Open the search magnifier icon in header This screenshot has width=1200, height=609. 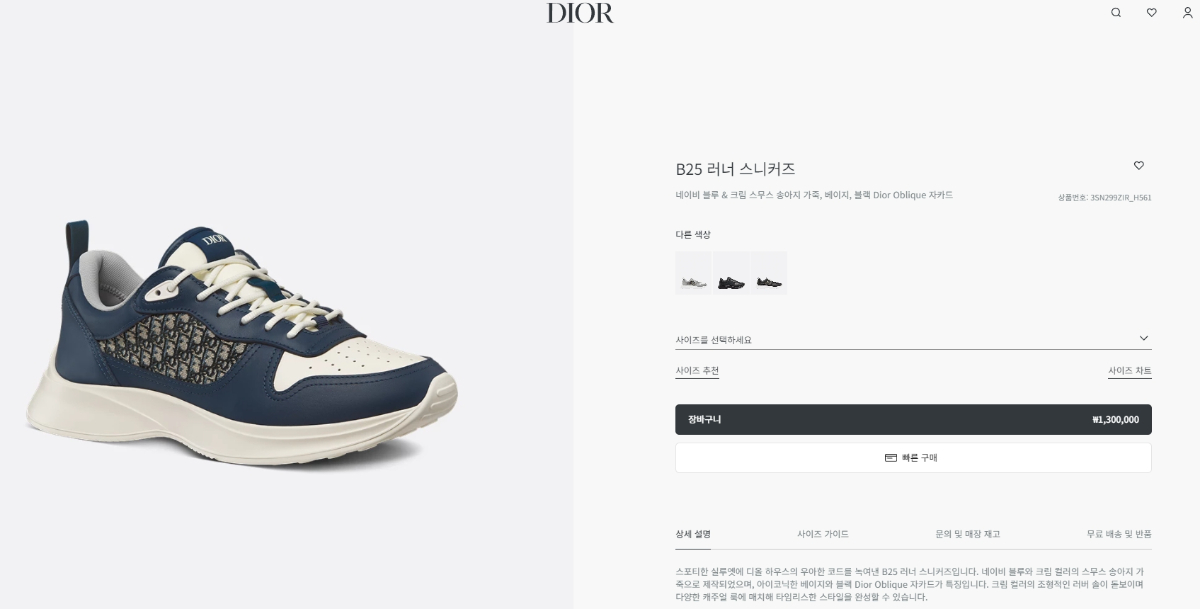pyautogui.click(x=1116, y=13)
